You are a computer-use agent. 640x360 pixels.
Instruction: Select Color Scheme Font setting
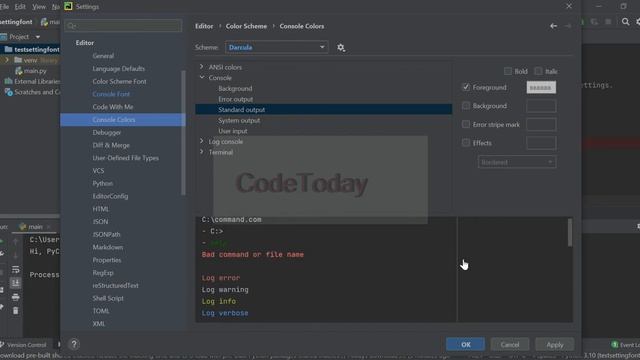(x=119, y=81)
